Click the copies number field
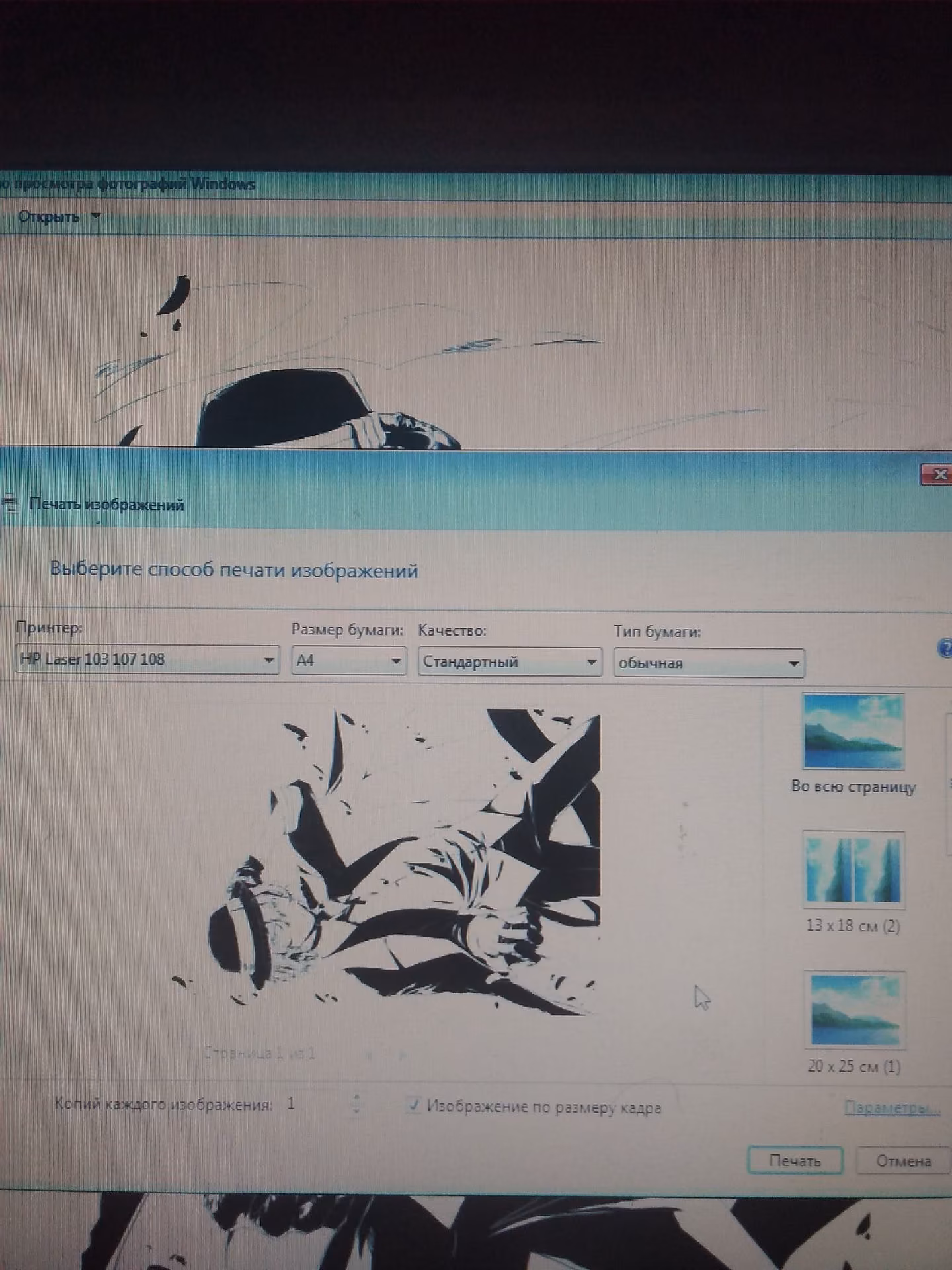Viewport: 952px width, 1270px height. tap(316, 1103)
